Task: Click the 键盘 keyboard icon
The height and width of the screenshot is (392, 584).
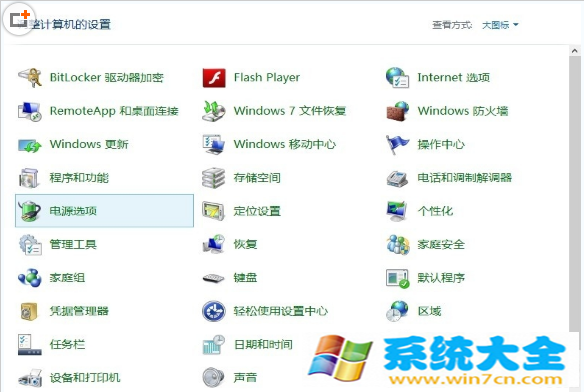Action: (x=214, y=278)
